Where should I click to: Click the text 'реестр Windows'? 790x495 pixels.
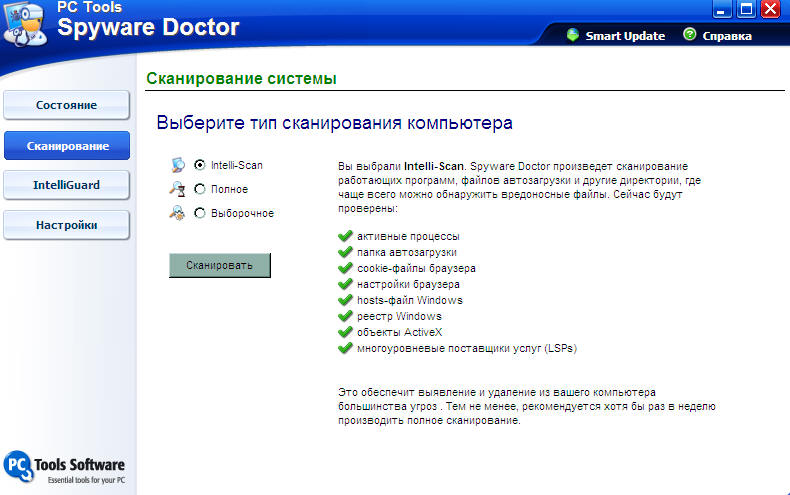point(399,316)
